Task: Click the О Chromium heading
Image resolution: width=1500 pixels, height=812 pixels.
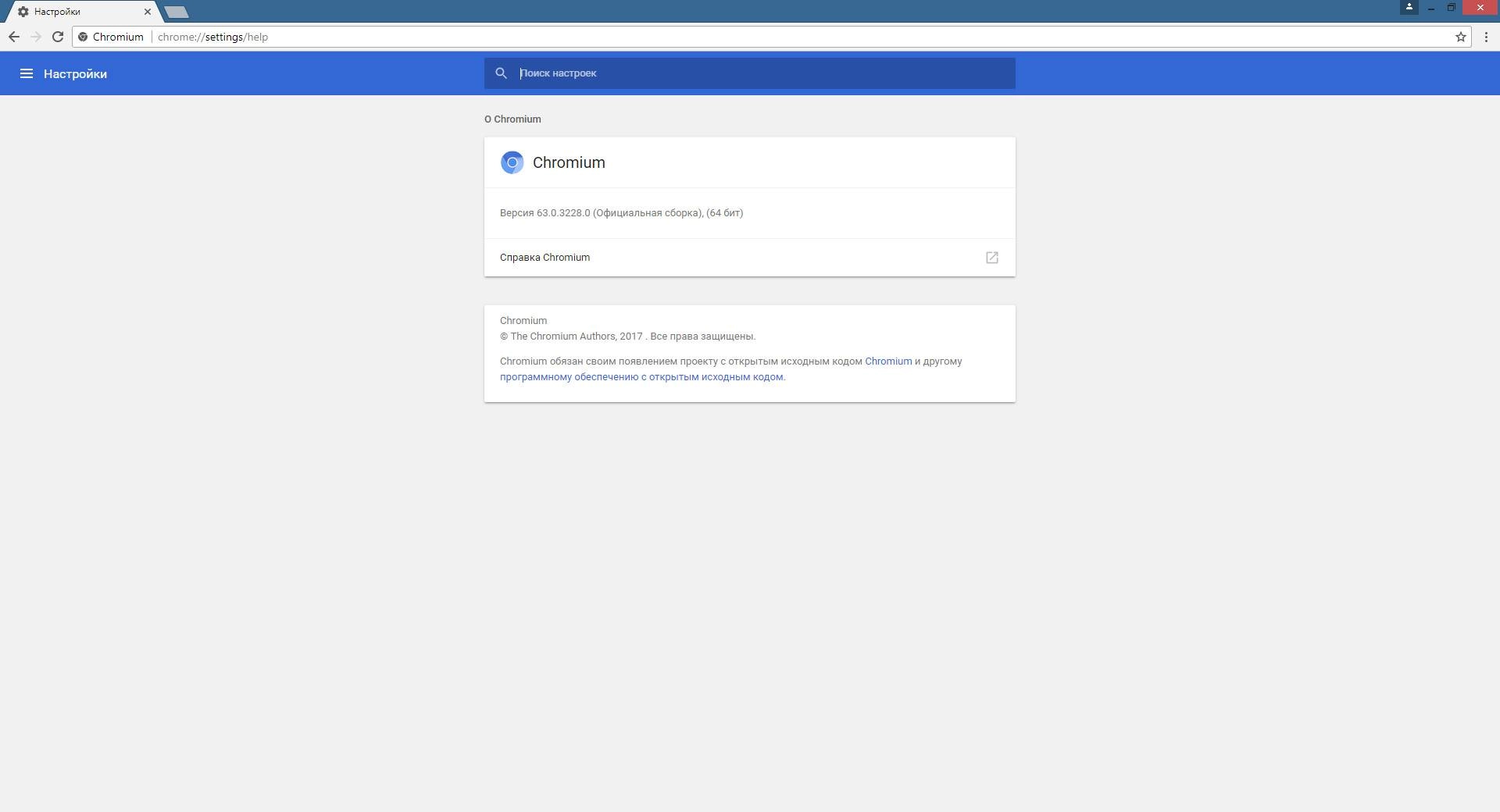Action: click(512, 119)
